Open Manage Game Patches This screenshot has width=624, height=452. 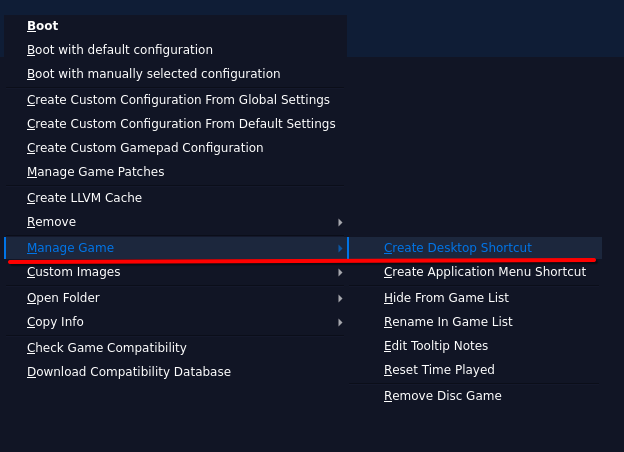[96, 172]
